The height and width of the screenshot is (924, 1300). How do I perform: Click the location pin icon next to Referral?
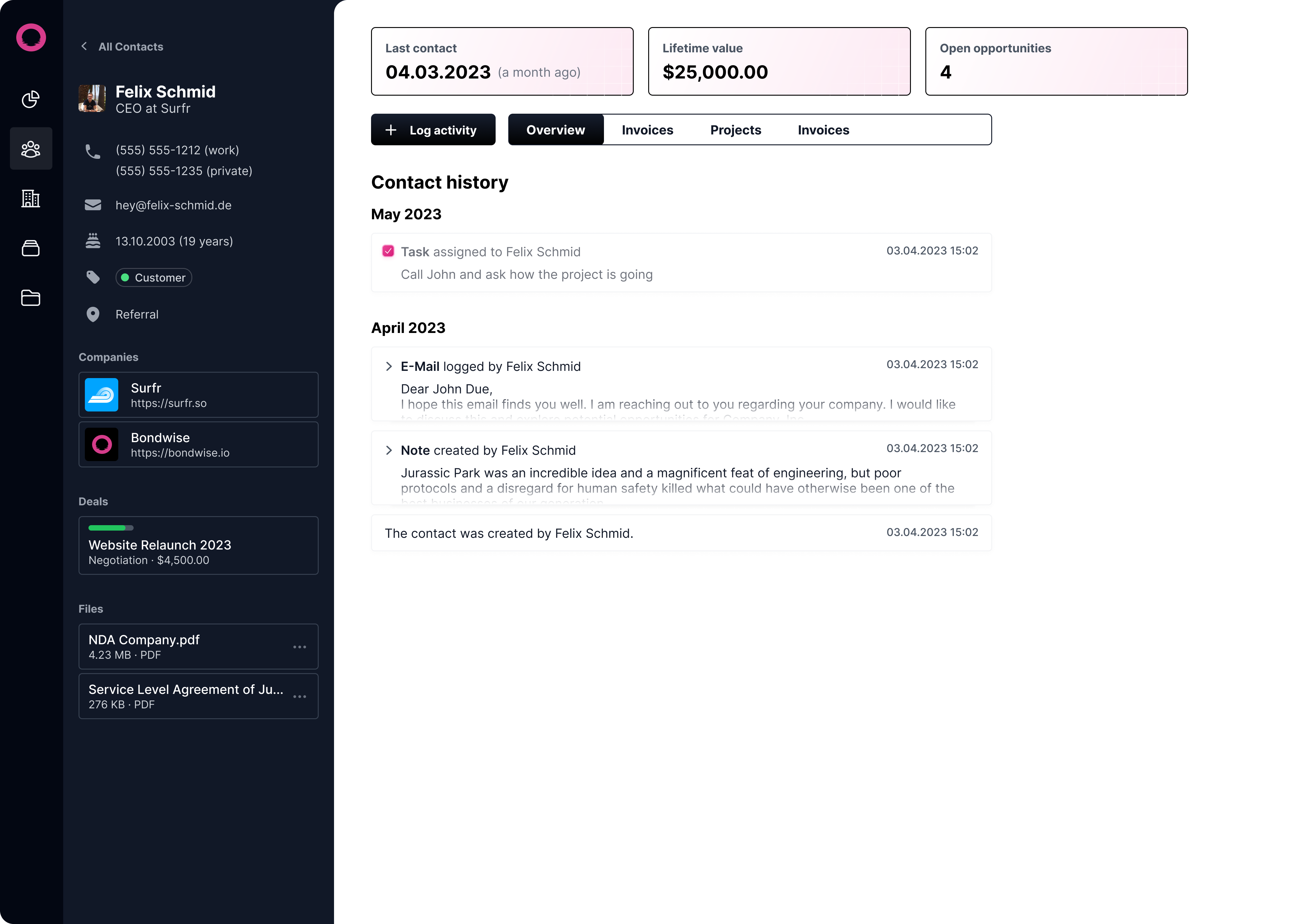pos(93,313)
